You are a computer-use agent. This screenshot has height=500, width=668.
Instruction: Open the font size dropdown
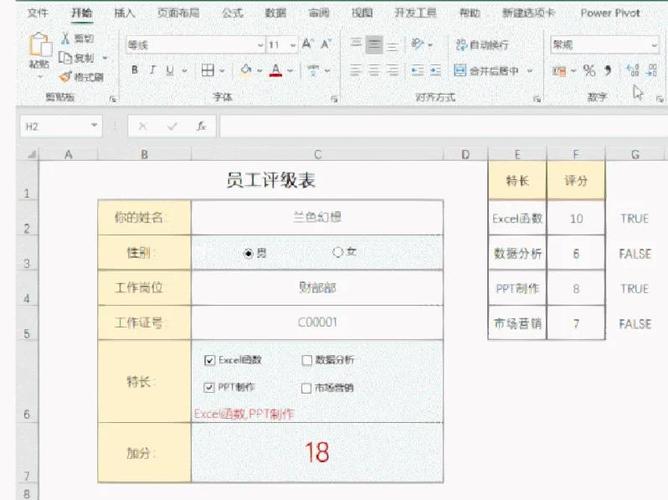293,45
